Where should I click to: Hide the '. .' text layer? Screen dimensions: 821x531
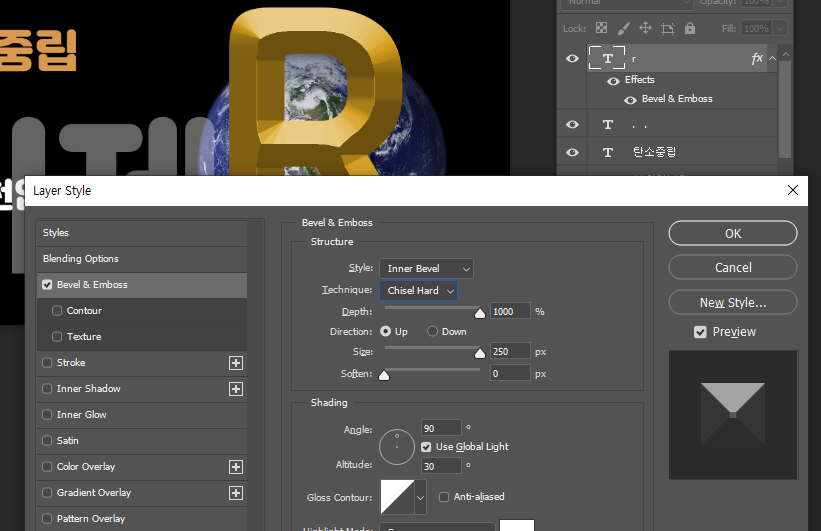click(x=572, y=124)
